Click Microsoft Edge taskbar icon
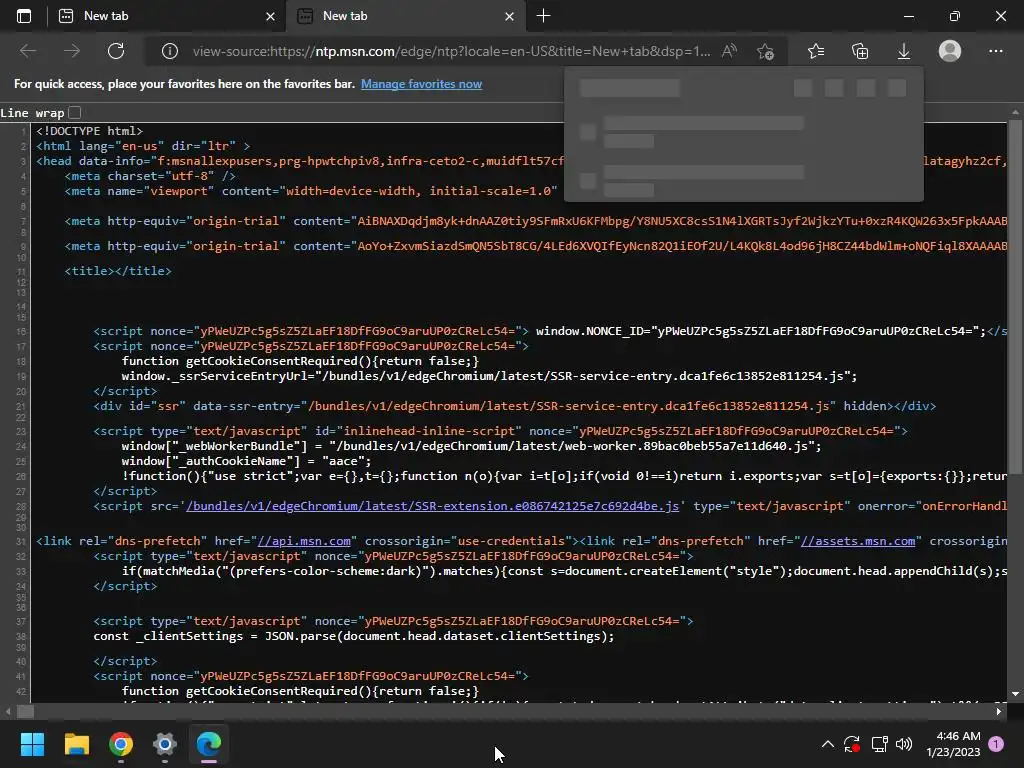The width and height of the screenshot is (1024, 768). click(x=209, y=744)
